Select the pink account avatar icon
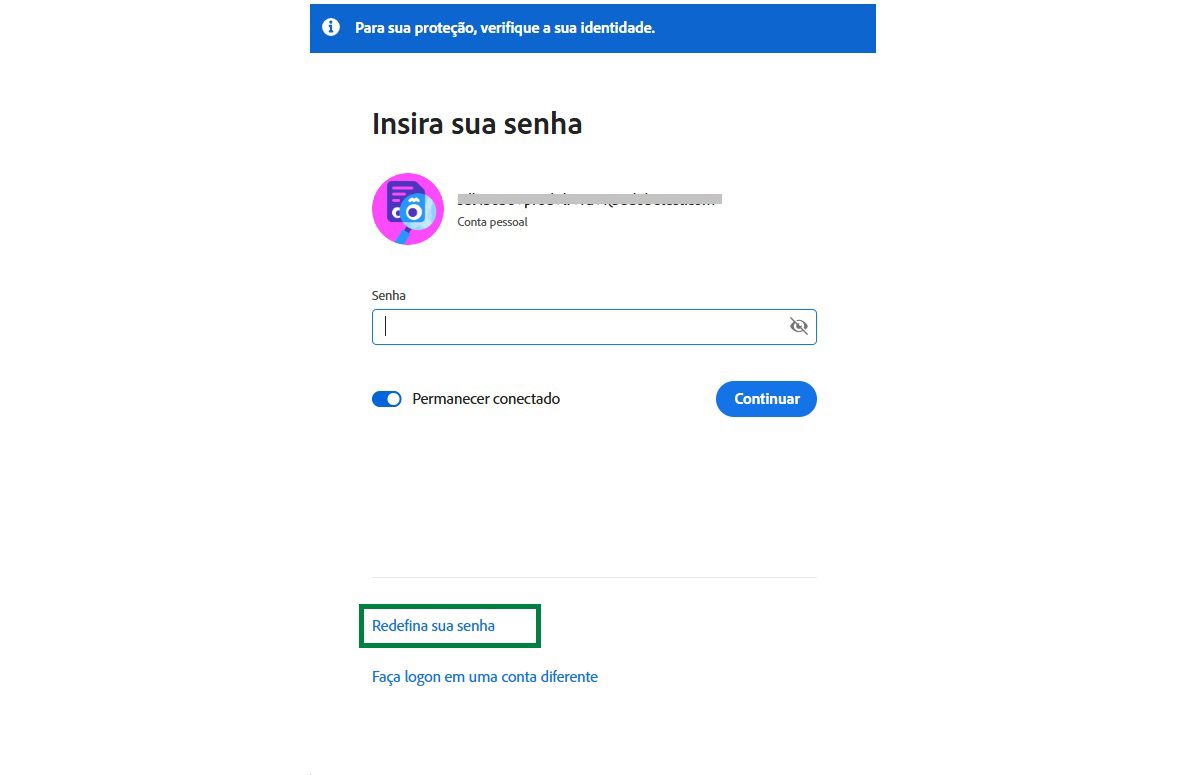Screen dimensions: 1200x775 tap(408, 208)
